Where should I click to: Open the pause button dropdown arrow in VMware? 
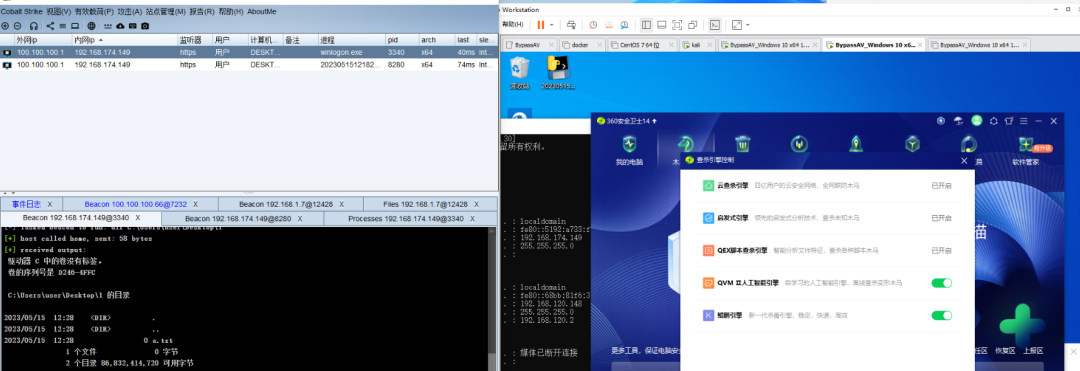pos(552,25)
